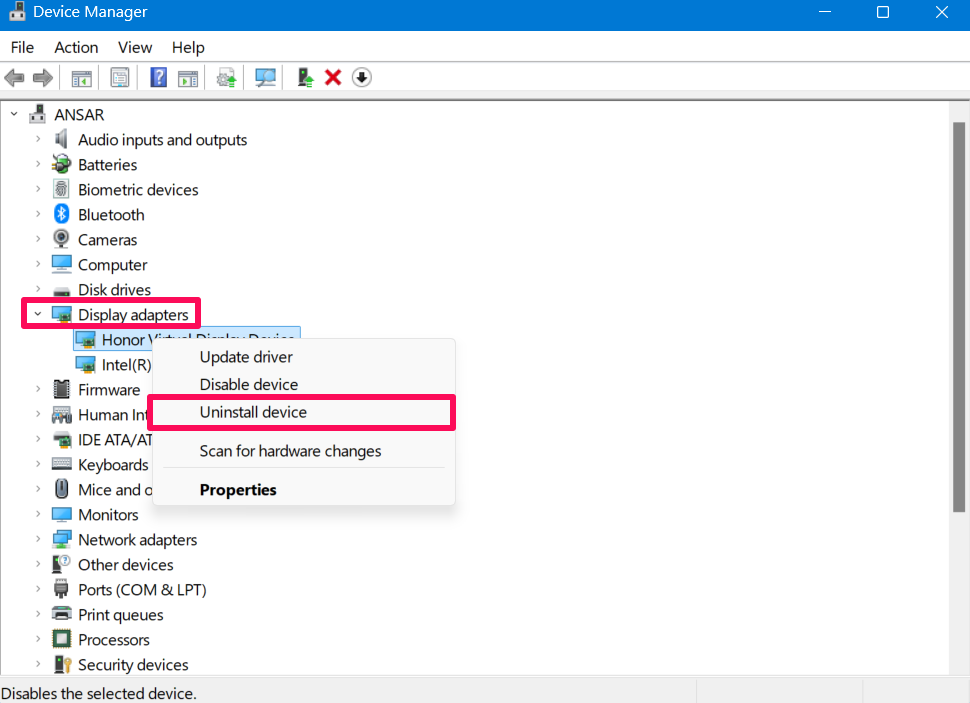Select the Biometric devices label

click(x=138, y=189)
